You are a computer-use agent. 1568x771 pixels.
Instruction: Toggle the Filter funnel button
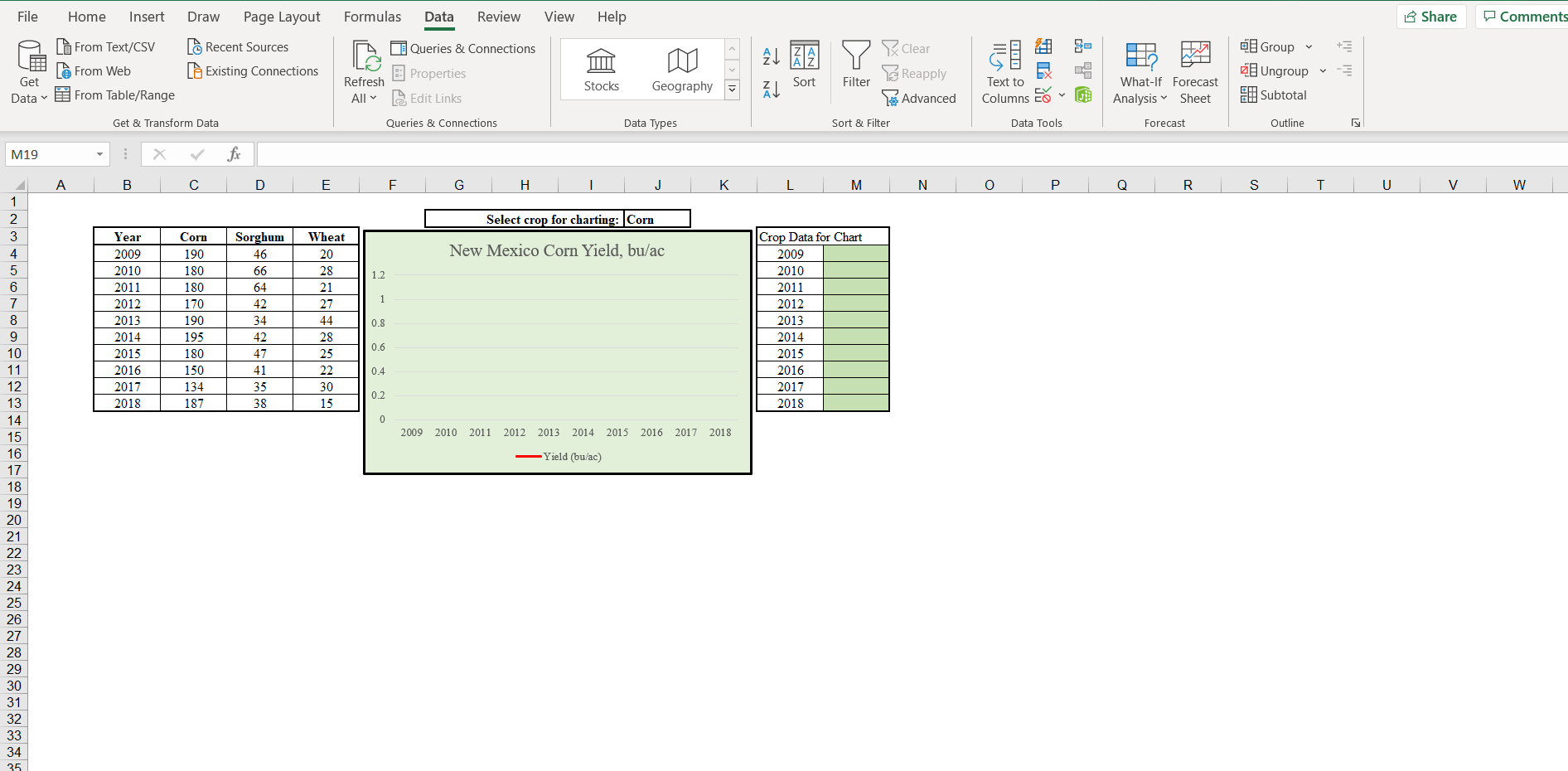[856, 65]
